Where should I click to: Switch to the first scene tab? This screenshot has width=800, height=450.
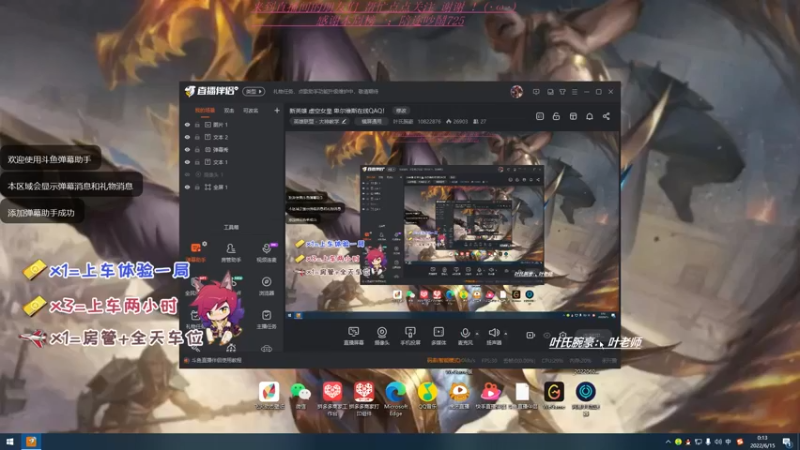(x=205, y=110)
